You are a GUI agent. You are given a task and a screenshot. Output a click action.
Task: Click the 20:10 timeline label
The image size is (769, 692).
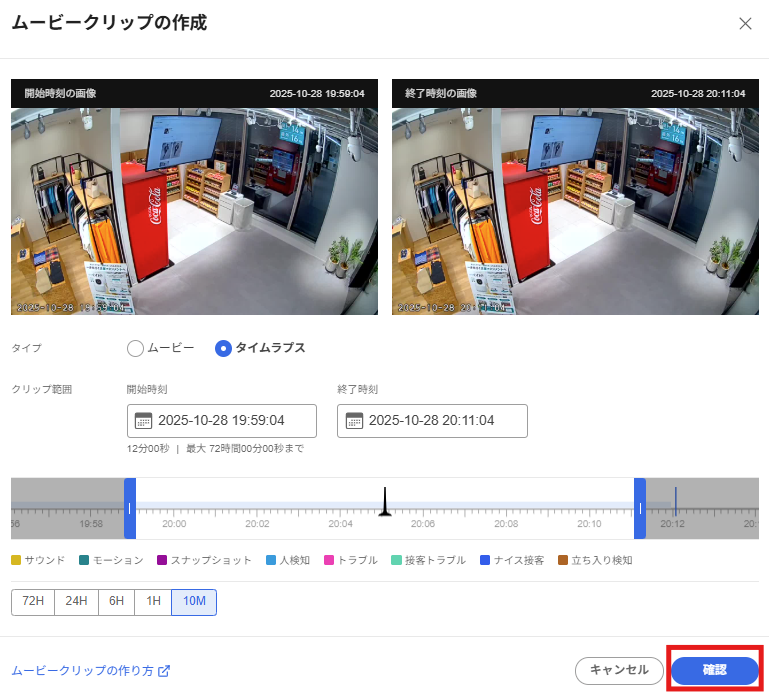click(x=589, y=524)
